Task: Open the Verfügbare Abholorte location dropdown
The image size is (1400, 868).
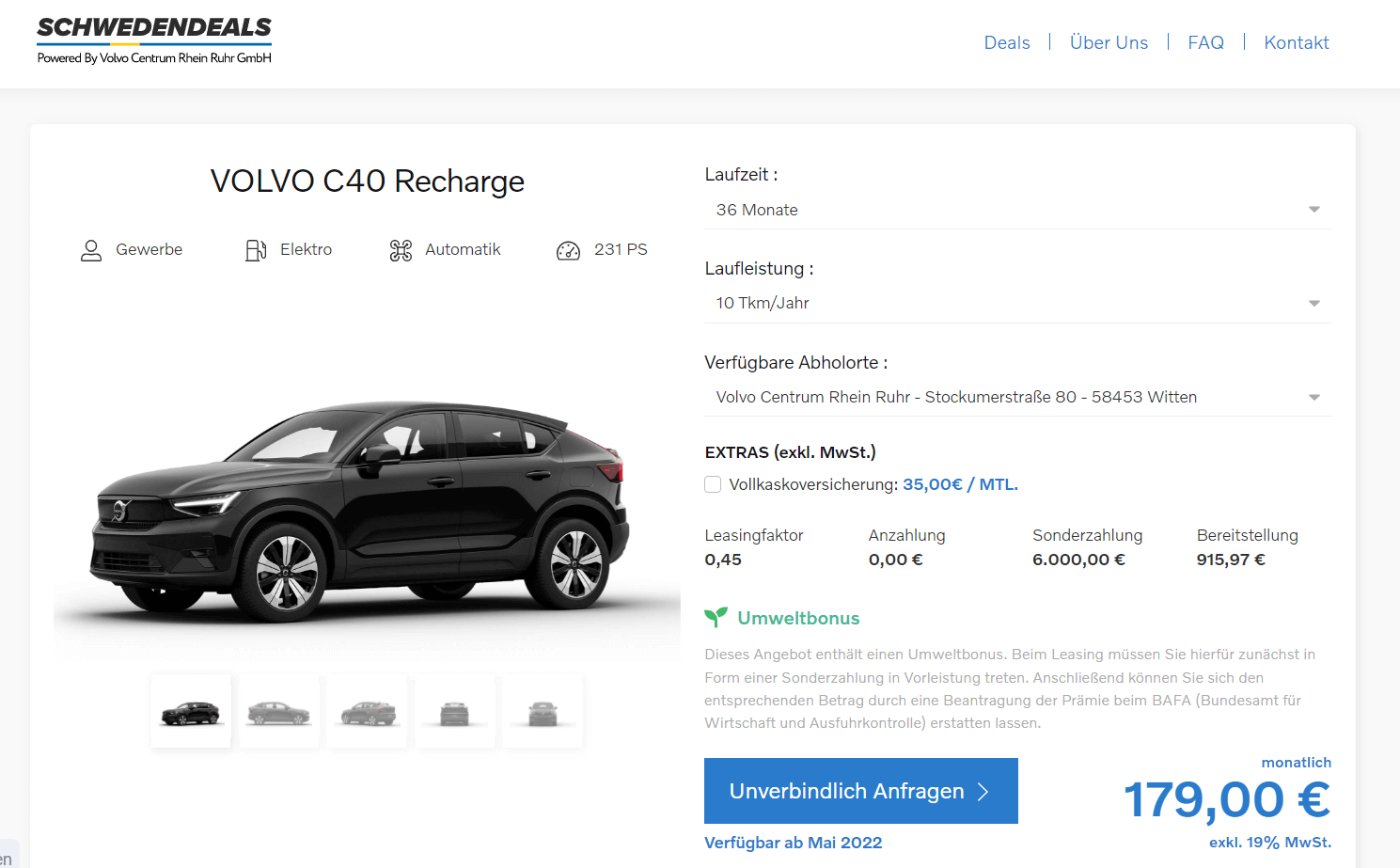Action: coord(1017,397)
